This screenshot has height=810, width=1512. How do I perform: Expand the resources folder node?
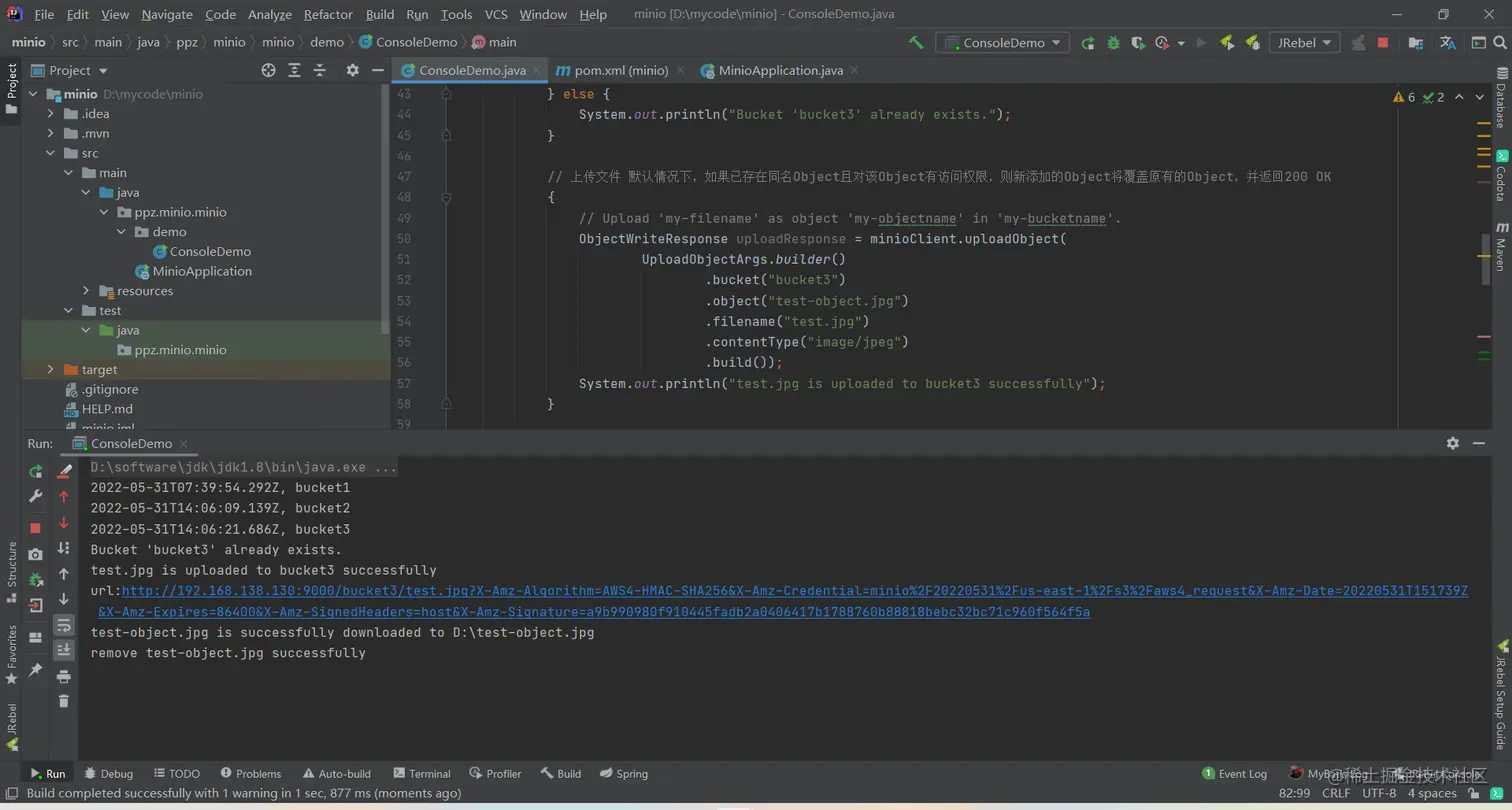click(x=86, y=291)
